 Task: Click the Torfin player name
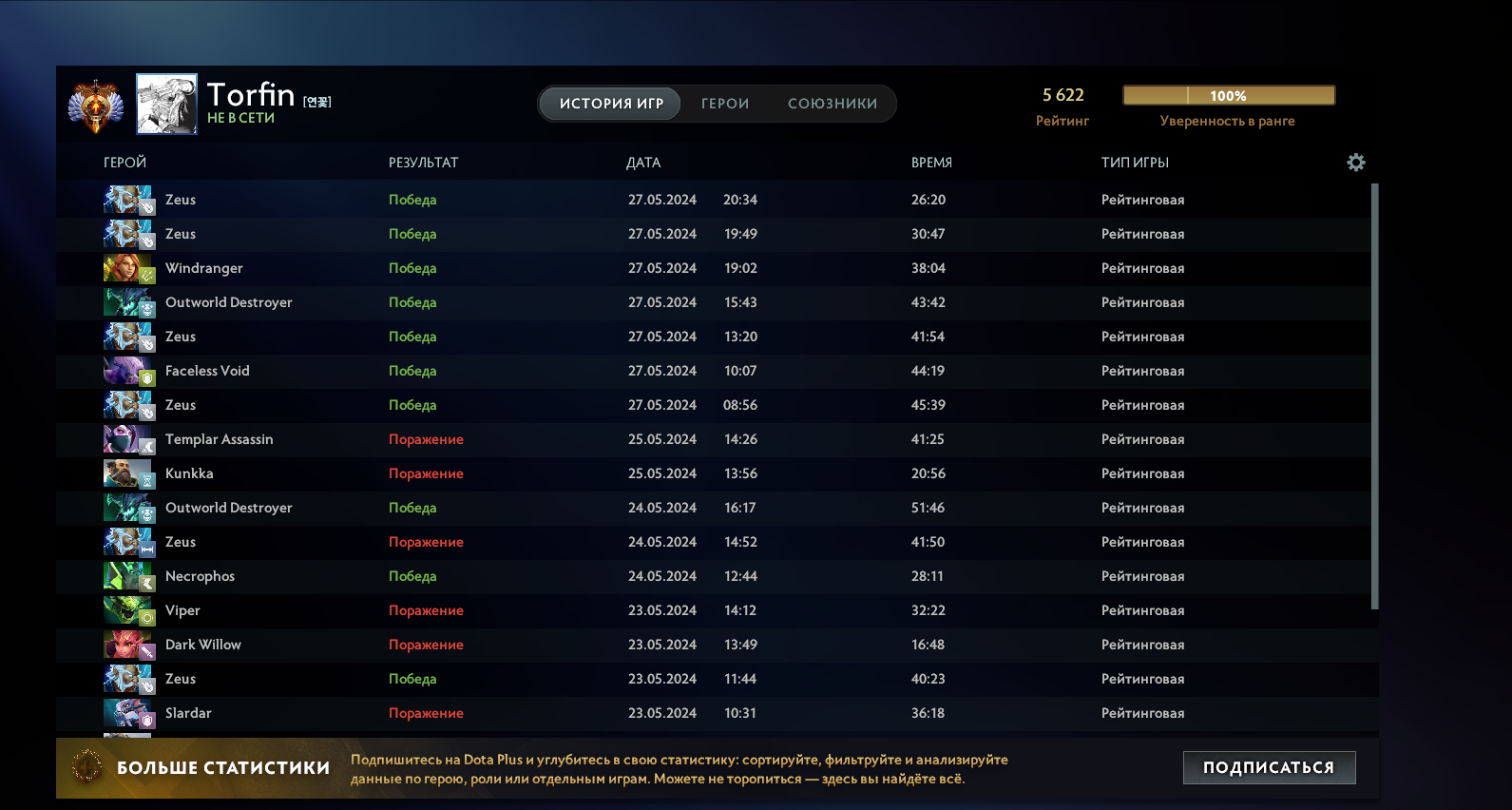[251, 94]
